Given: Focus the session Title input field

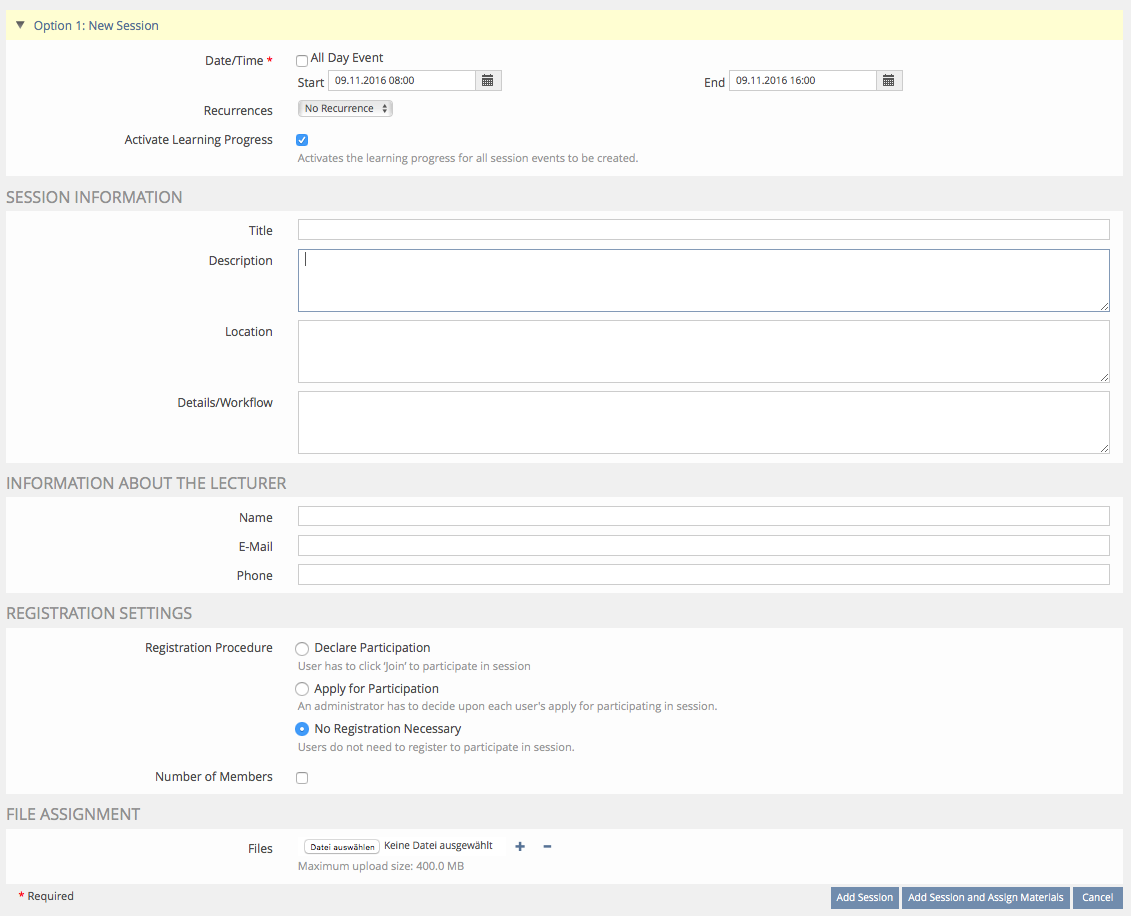Looking at the screenshot, I should [703, 230].
